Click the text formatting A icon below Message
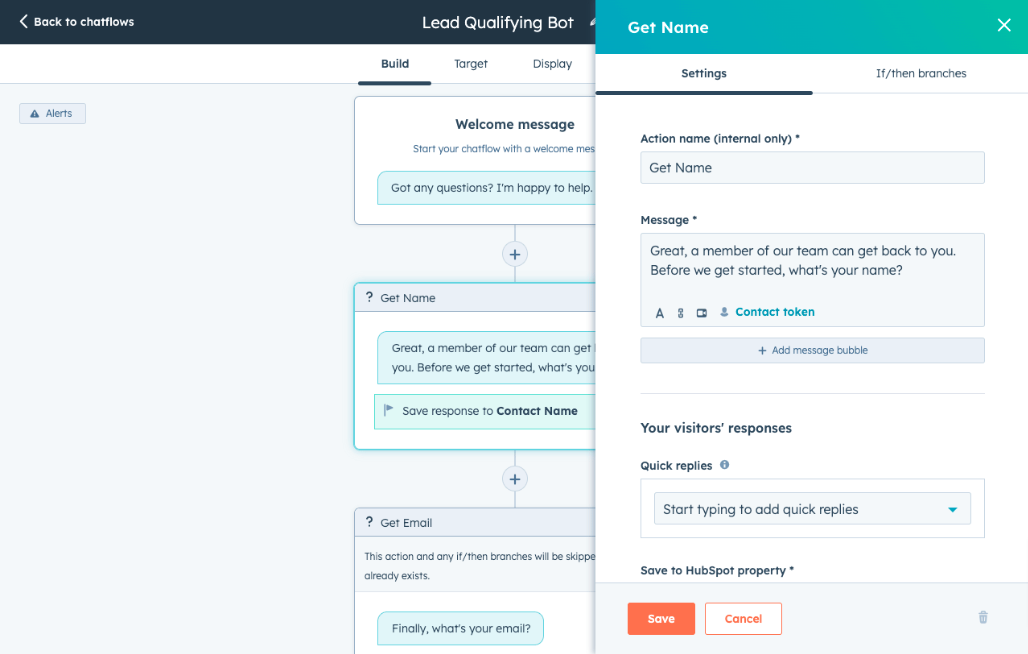The height and width of the screenshot is (654, 1028). click(660, 312)
